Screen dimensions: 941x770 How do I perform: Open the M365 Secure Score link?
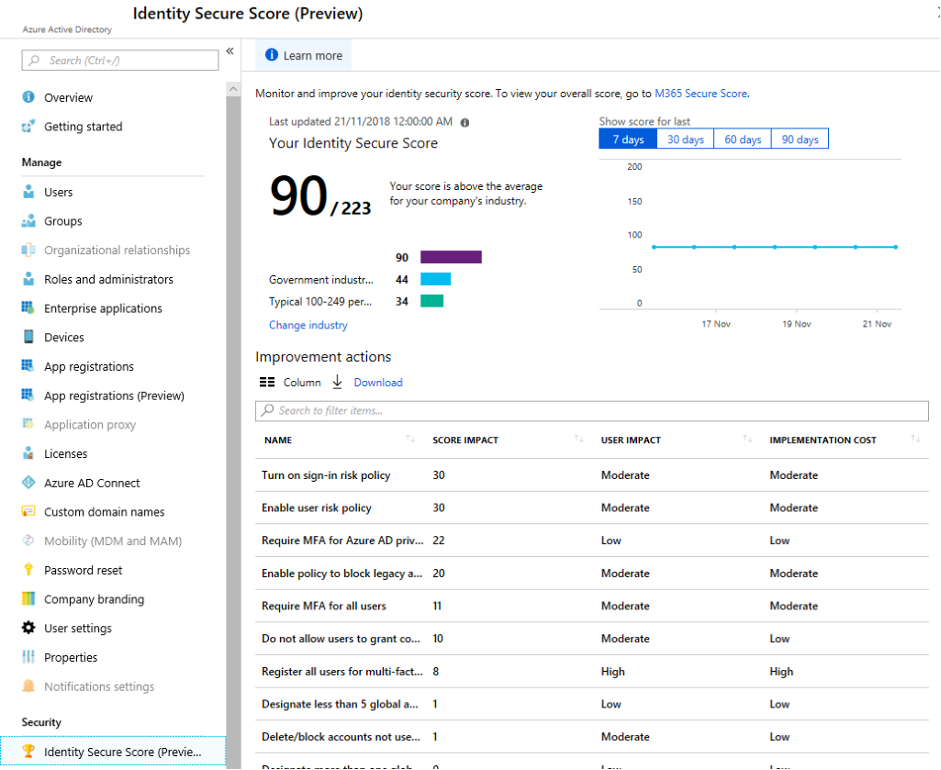(x=700, y=93)
